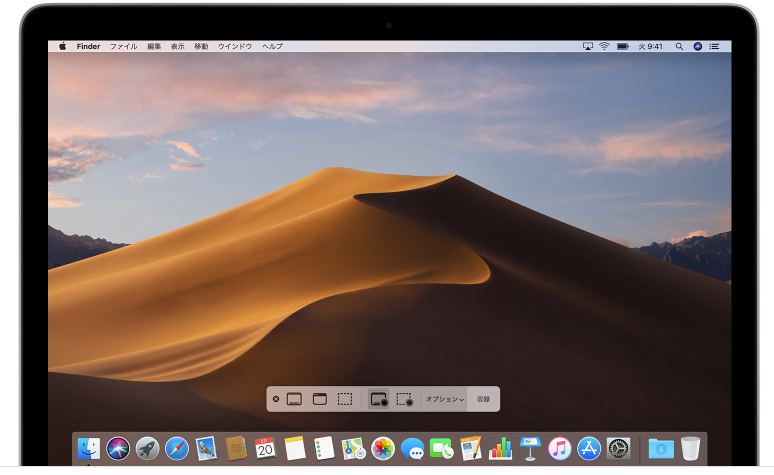
Task: Open the 移動 menu
Action: pos(201,46)
